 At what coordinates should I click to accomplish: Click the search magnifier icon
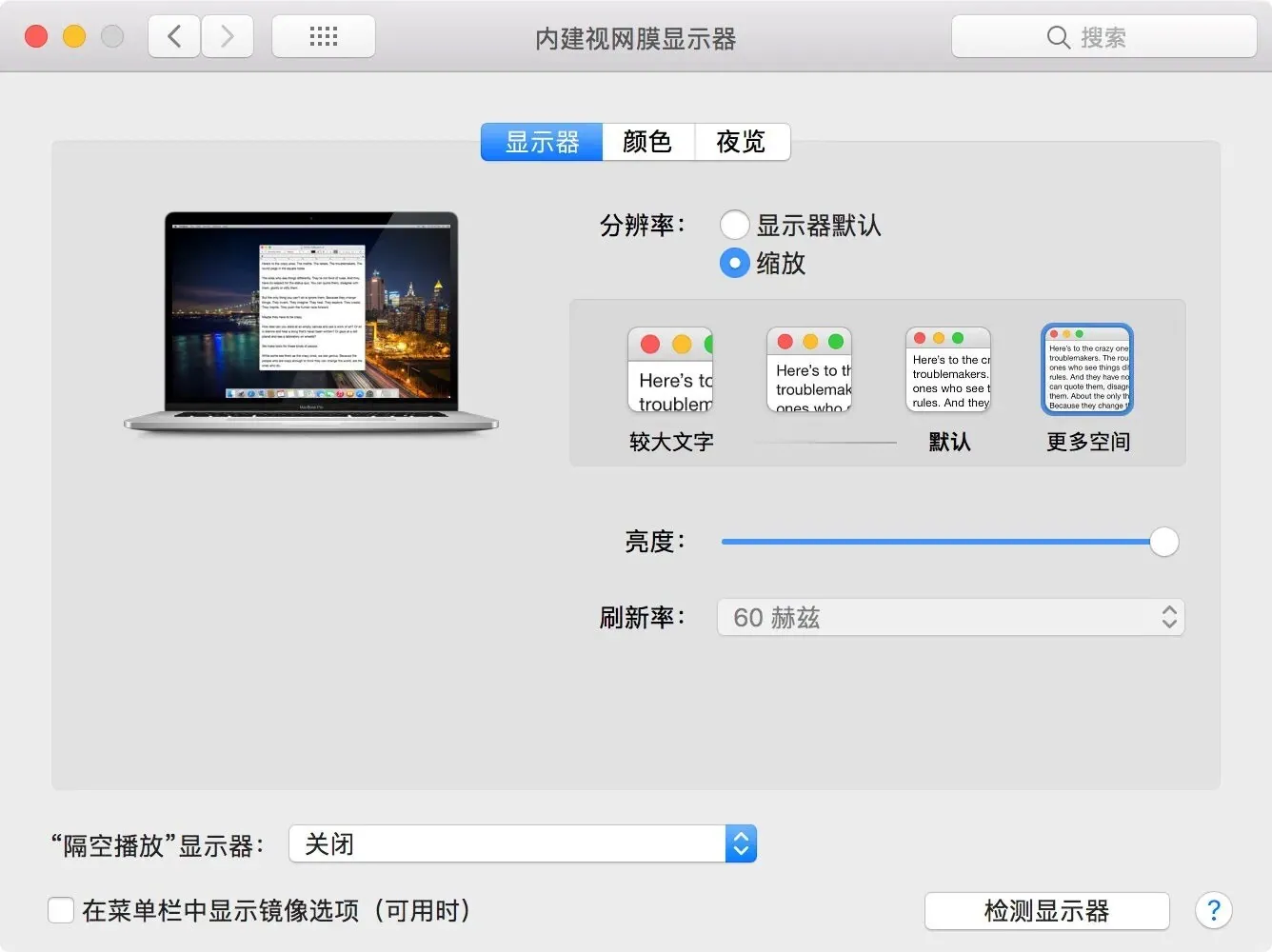(x=1059, y=37)
